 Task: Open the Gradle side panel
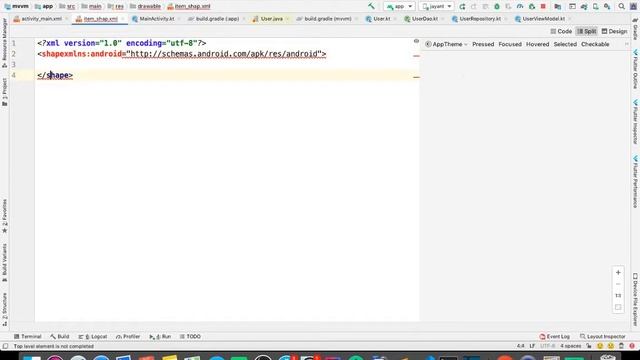pyautogui.click(x=636, y=29)
